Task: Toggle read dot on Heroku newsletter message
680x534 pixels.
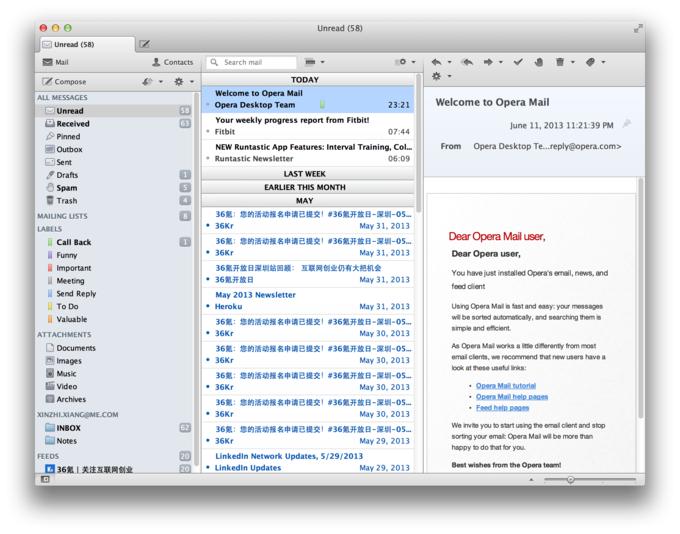Action: click(x=208, y=306)
